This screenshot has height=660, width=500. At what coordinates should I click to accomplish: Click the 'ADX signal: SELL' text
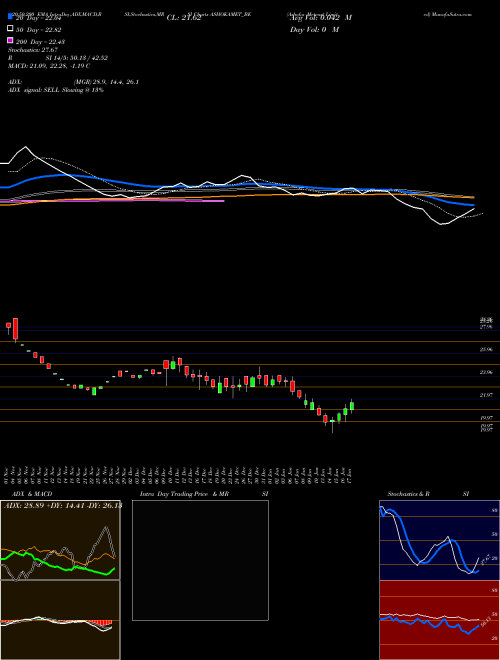[x=34, y=90]
